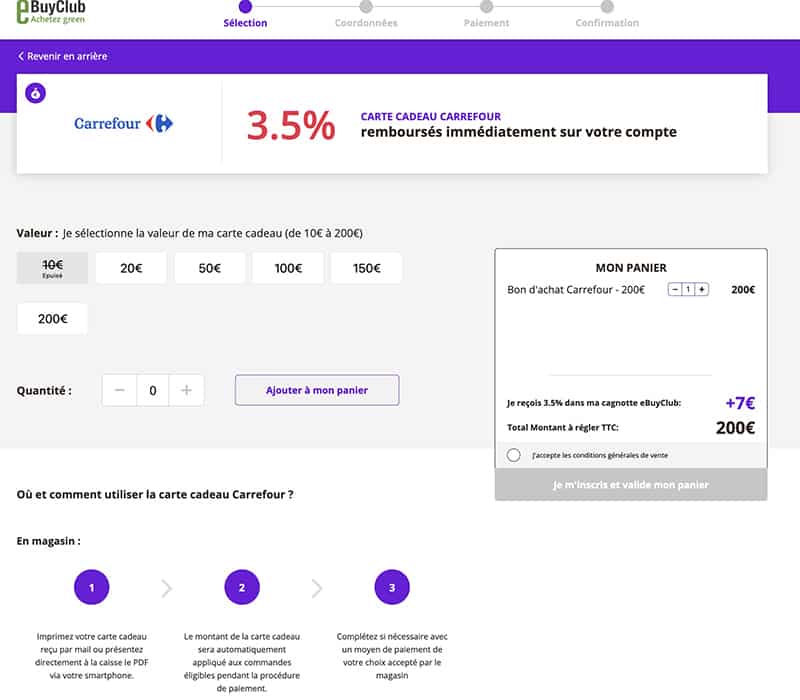
Task: Click the CARTE CADEAU CARREFOUR heading
Action: pos(431,116)
